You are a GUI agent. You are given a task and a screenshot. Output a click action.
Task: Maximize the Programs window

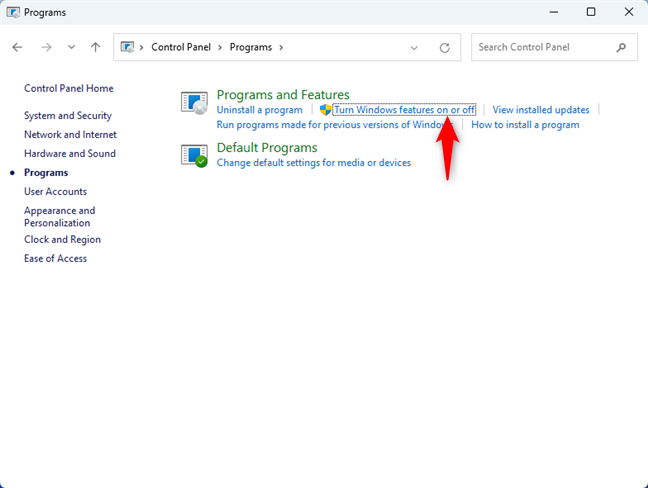tap(591, 12)
